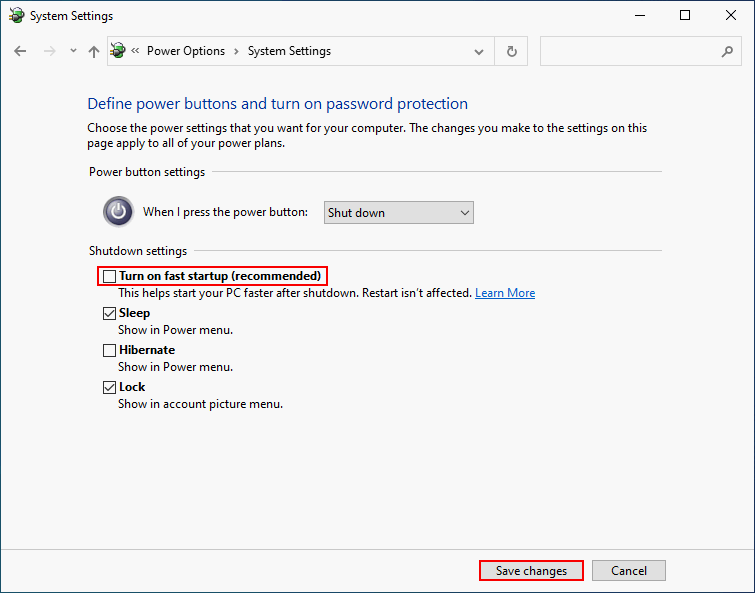This screenshot has height=593, width=755.
Task: Open the address bar history dropdown
Action: (481, 51)
